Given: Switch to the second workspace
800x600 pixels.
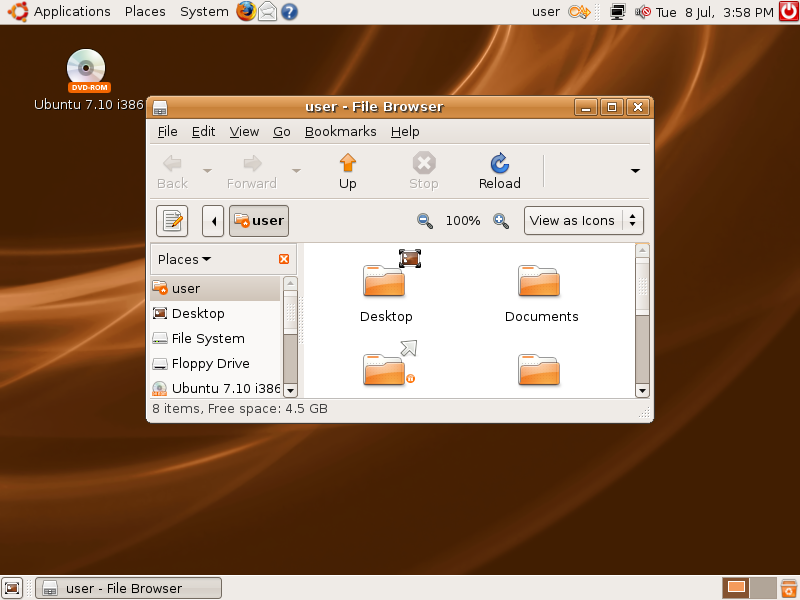Looking at the screenshot, I should click(x=763, y=588).
